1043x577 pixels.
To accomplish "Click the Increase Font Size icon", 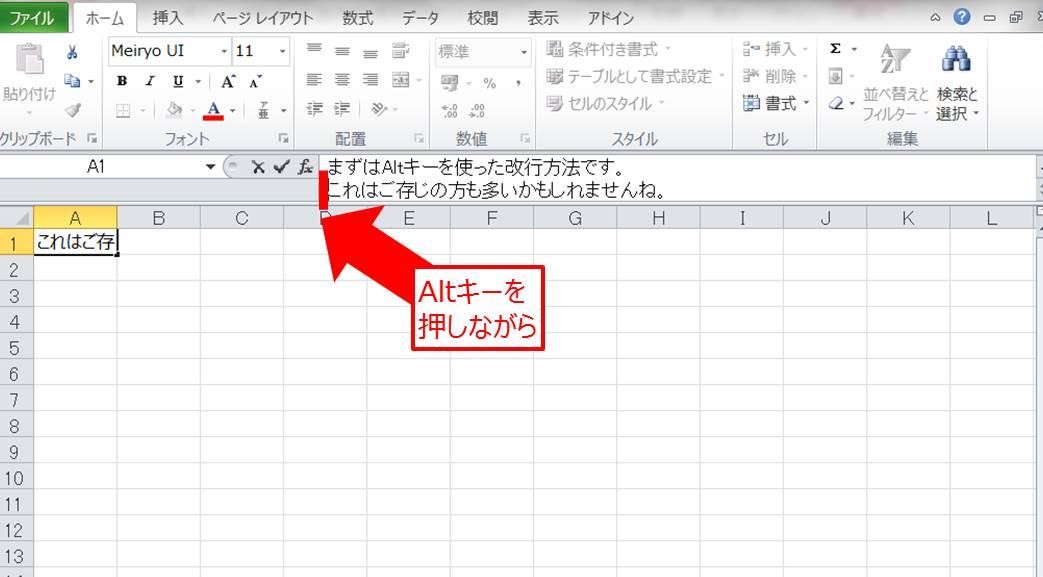I will 228,82.
